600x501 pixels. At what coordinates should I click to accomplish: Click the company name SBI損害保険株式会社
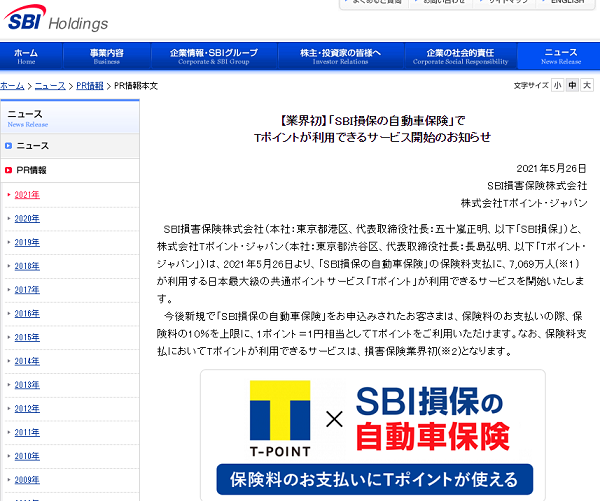coord(537,186)
